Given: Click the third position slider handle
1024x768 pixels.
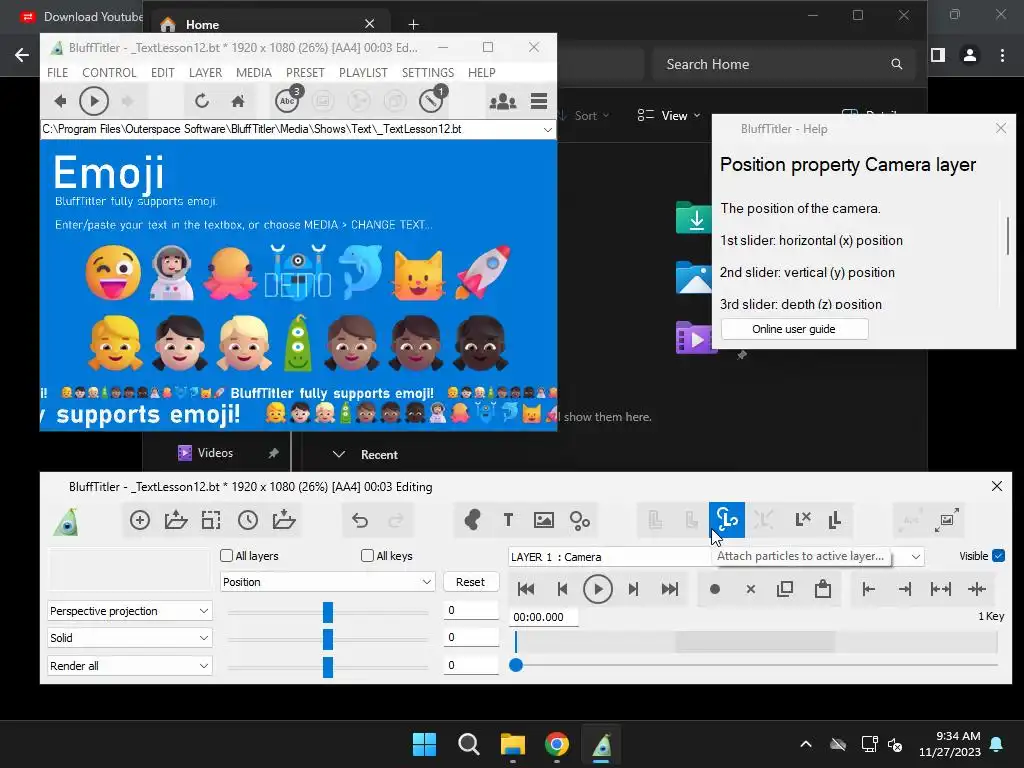Looking at the screenshot, I should point(328,667).
